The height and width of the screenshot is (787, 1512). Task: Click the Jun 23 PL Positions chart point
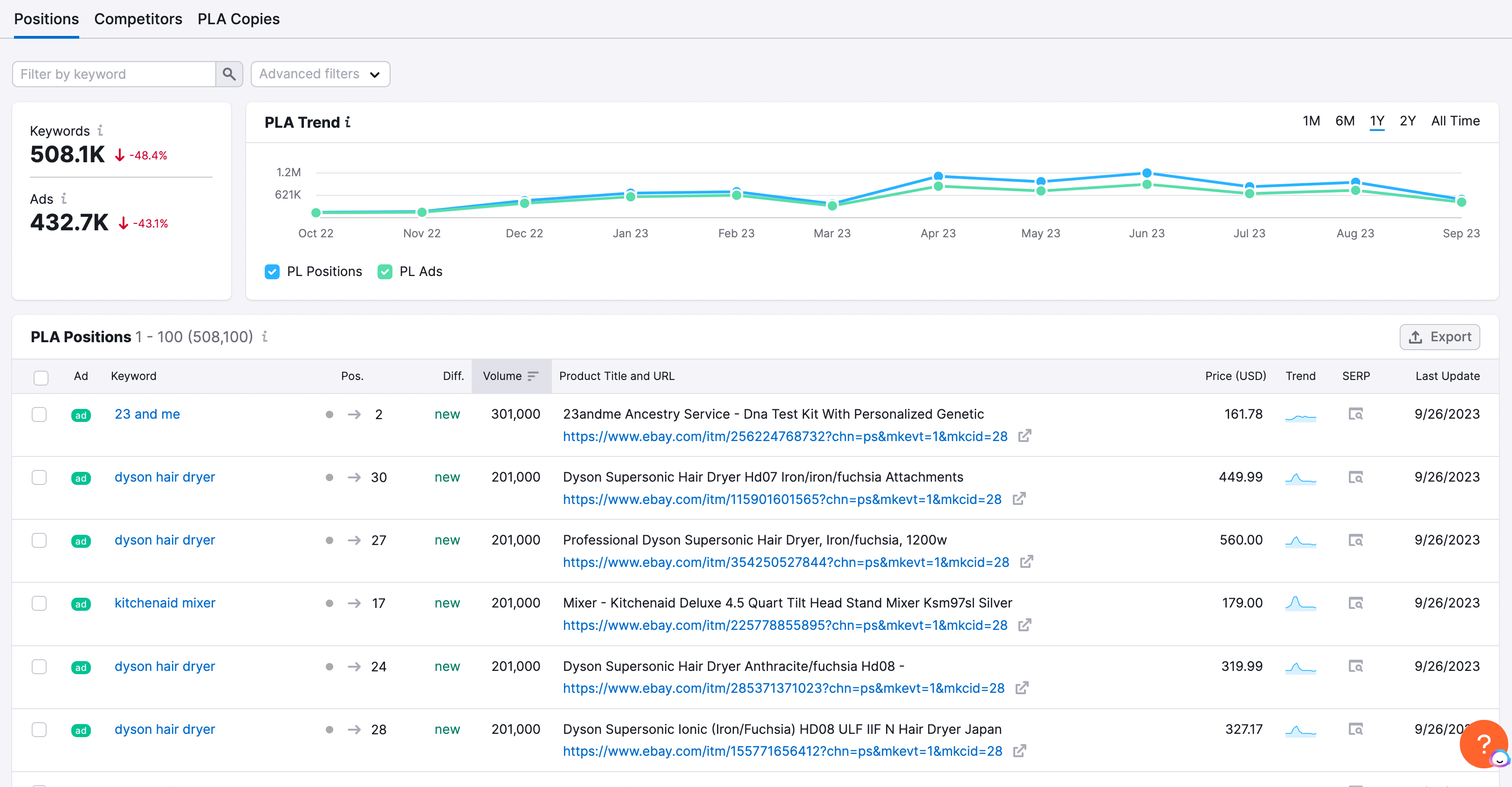1146,173
